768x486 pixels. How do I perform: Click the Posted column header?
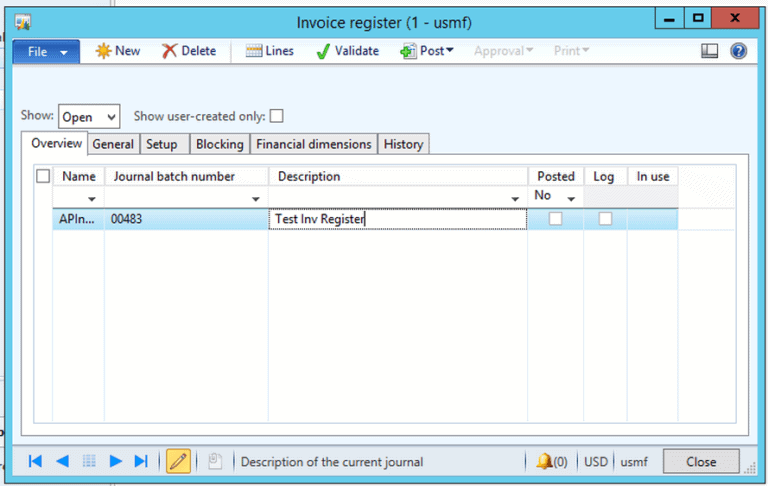pyautogui.click(x=556, y=176)
